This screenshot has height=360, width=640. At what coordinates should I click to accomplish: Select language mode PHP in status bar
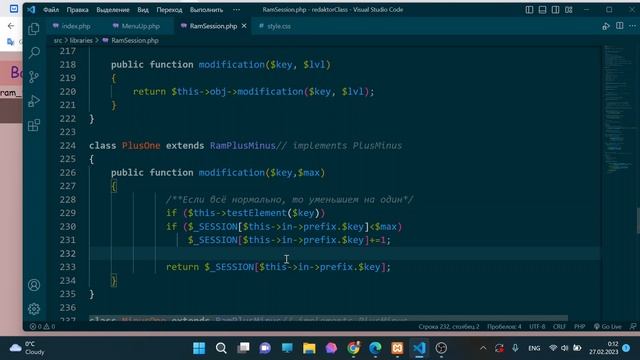coord(579,327)
